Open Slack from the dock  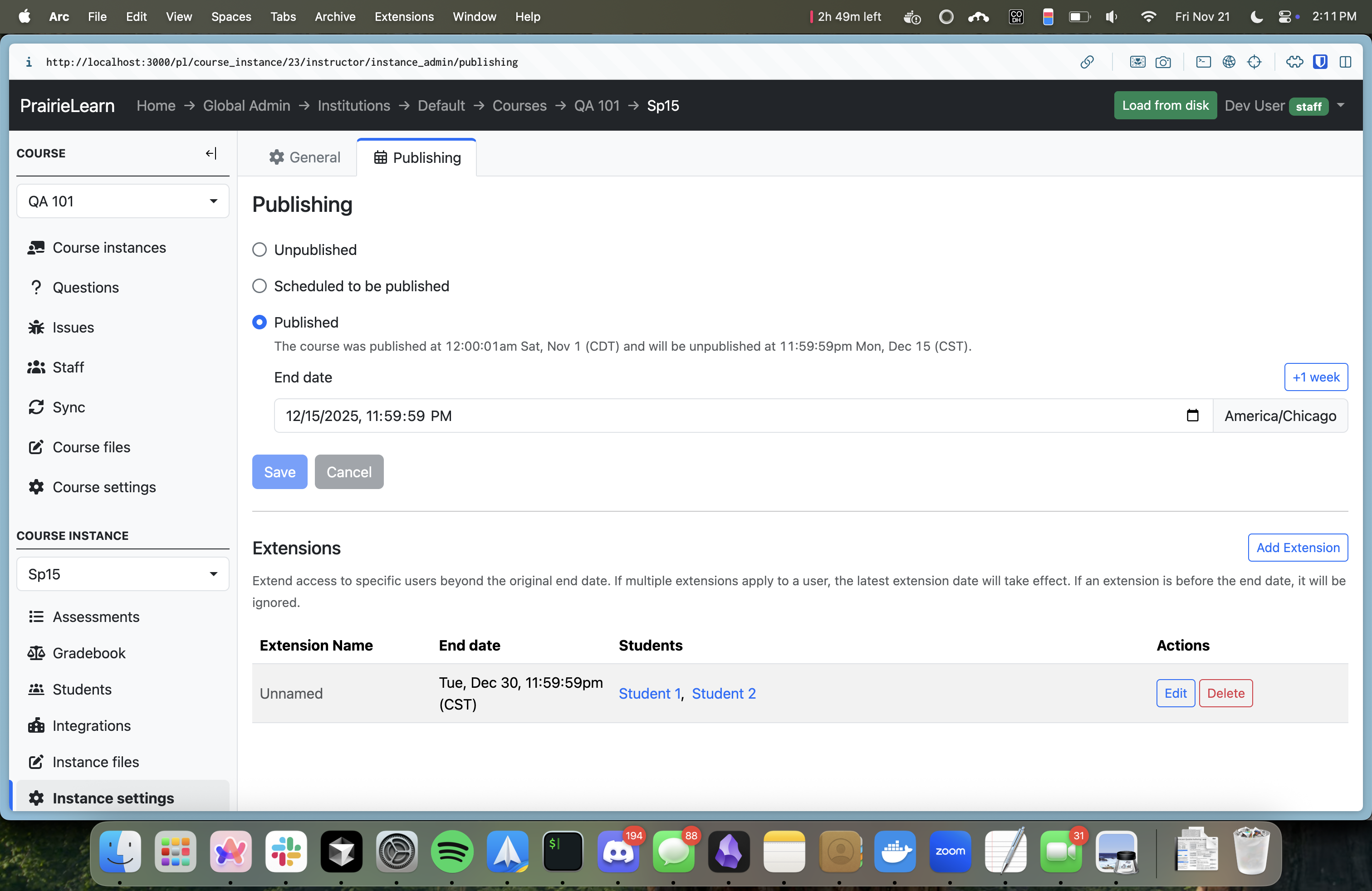(x=286, y=851)
